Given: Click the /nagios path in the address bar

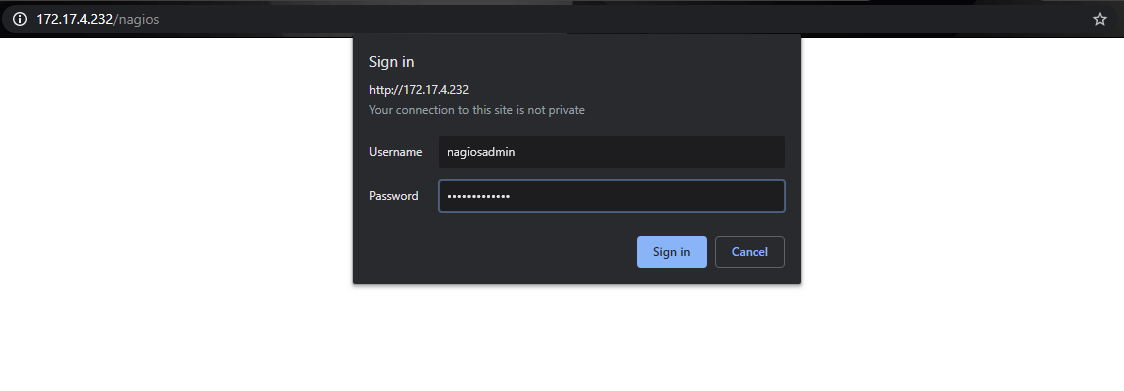Looking at the screenshot, I should 136,19.
